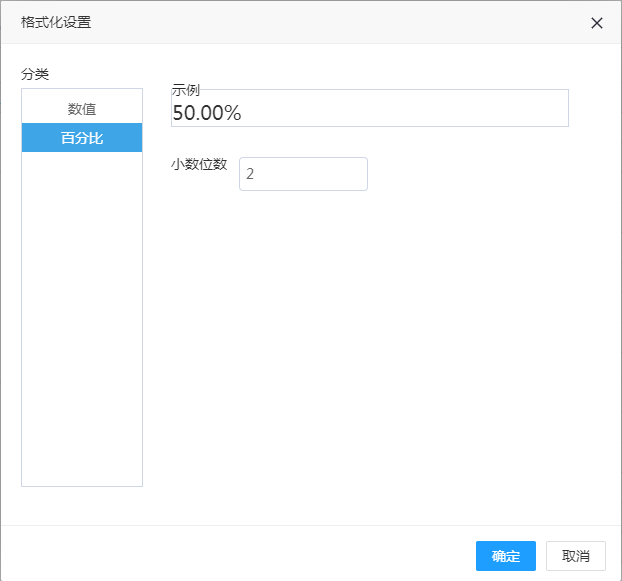This screenshot has height=581, width=622.
Task: Click the 小数位数 input field
Action: (x=303, y=174)
